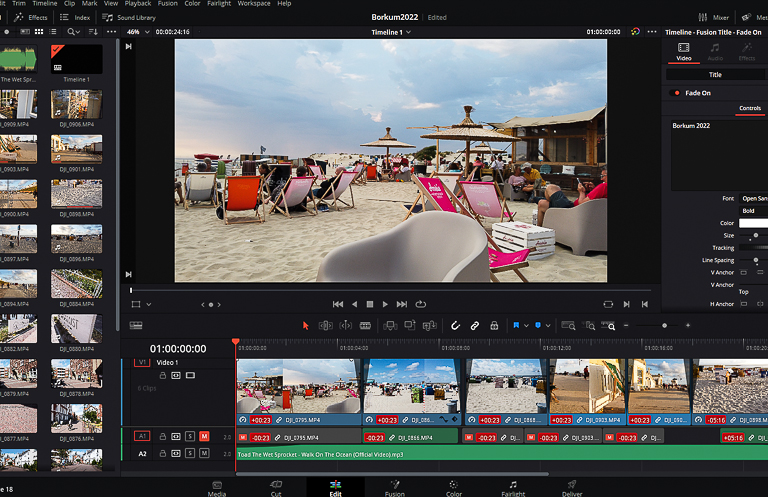Screen dimensions: 768x497
Task: Select Blade Edit mode tool
Action: (365, 326)
